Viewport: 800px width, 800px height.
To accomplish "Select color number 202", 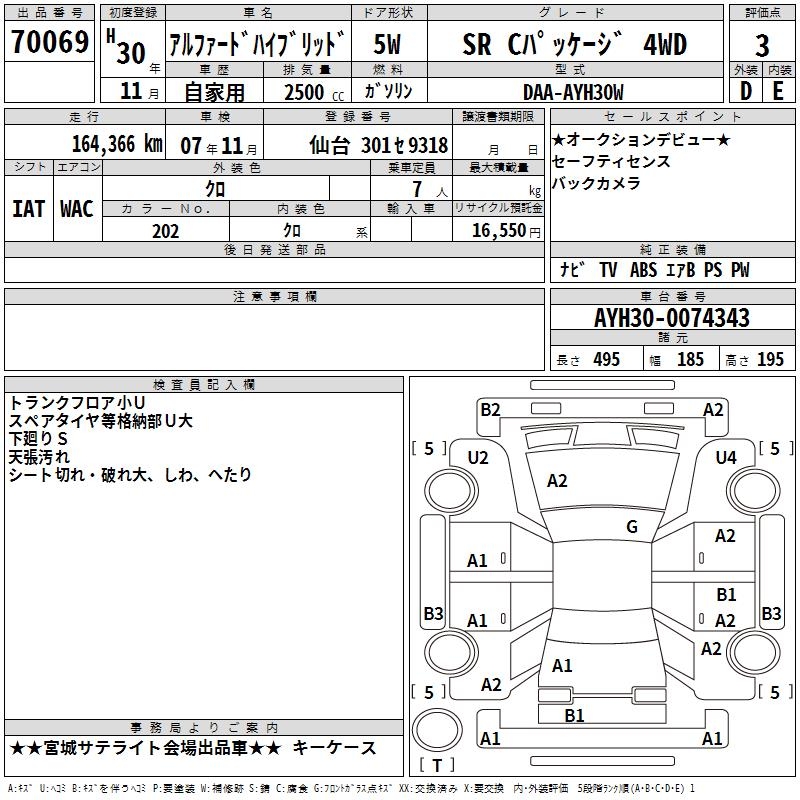I will pos(165,231).
